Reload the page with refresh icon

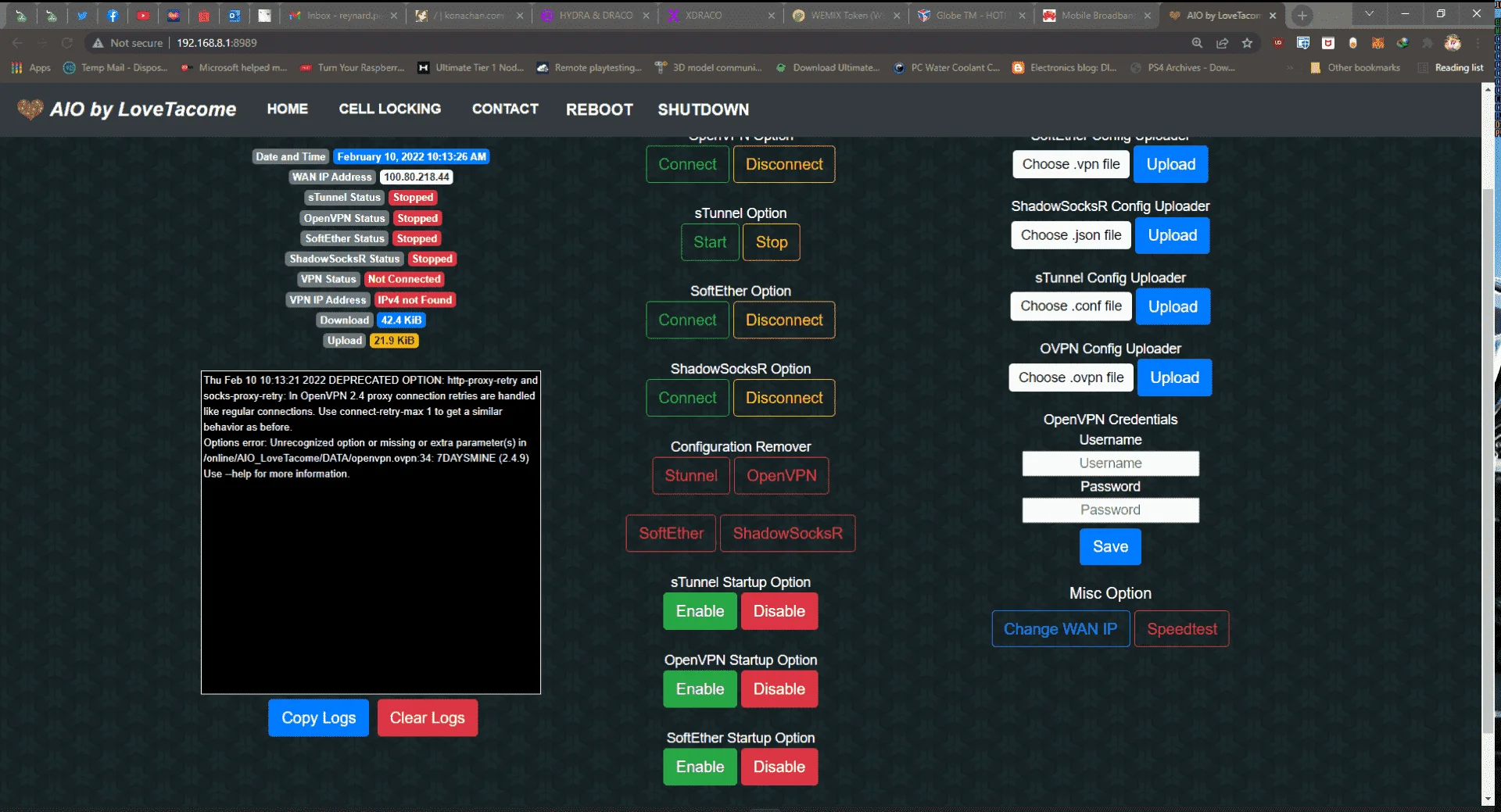pyautogui.click(x=67, y=43)
